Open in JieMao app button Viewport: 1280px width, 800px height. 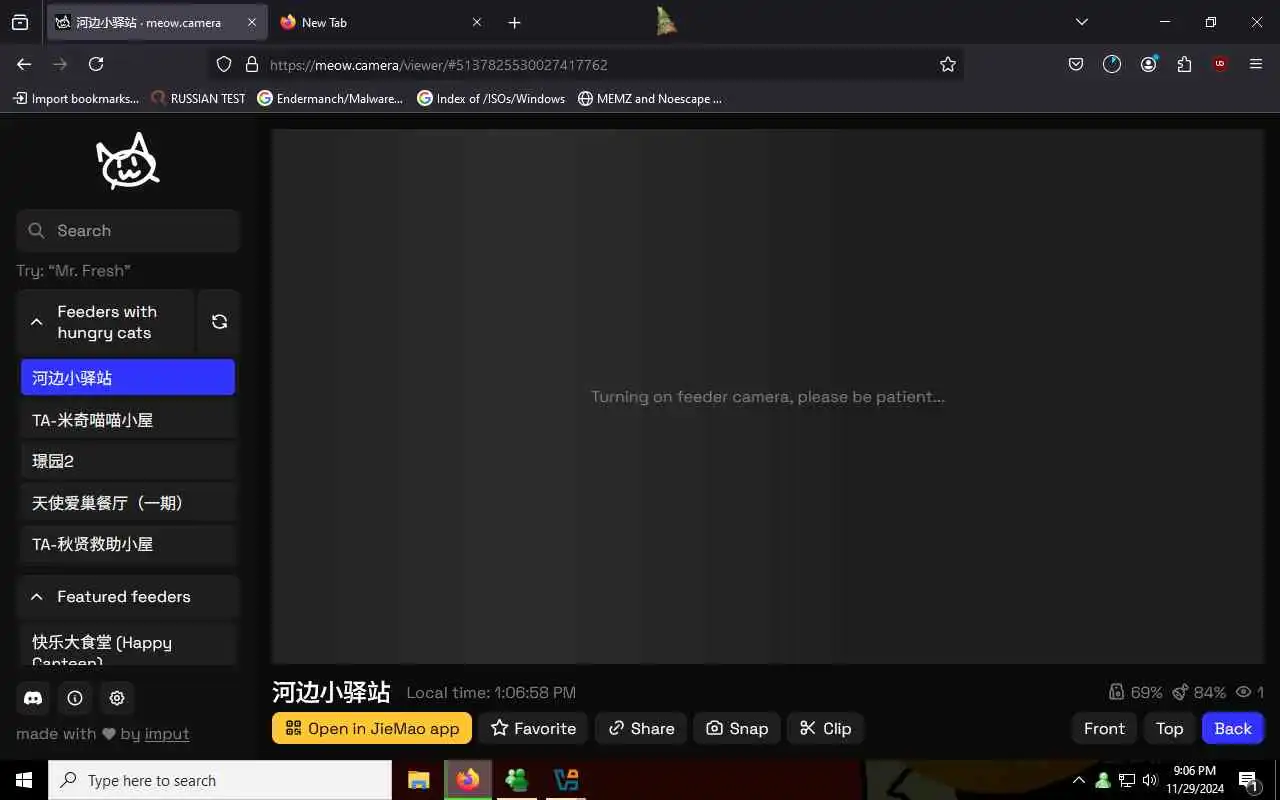[x=372, y=728]
